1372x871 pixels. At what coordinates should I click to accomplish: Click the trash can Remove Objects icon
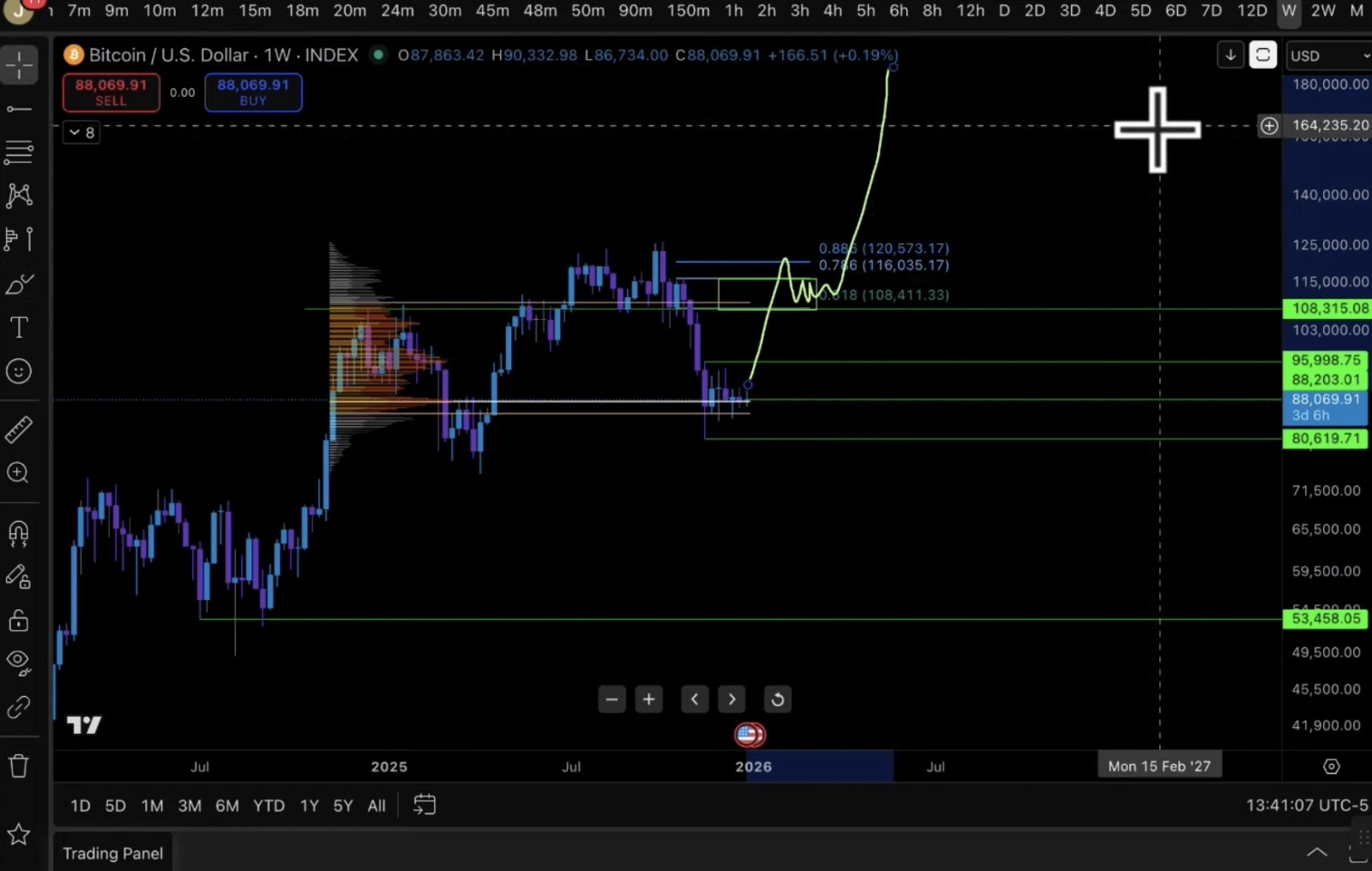click(x=19, y=766)
